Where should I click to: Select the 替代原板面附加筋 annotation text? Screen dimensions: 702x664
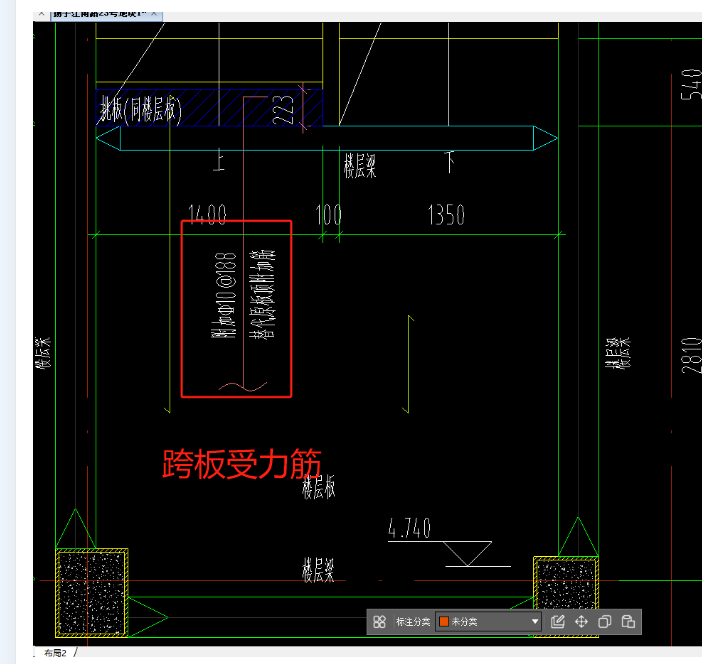click(263, 294)
